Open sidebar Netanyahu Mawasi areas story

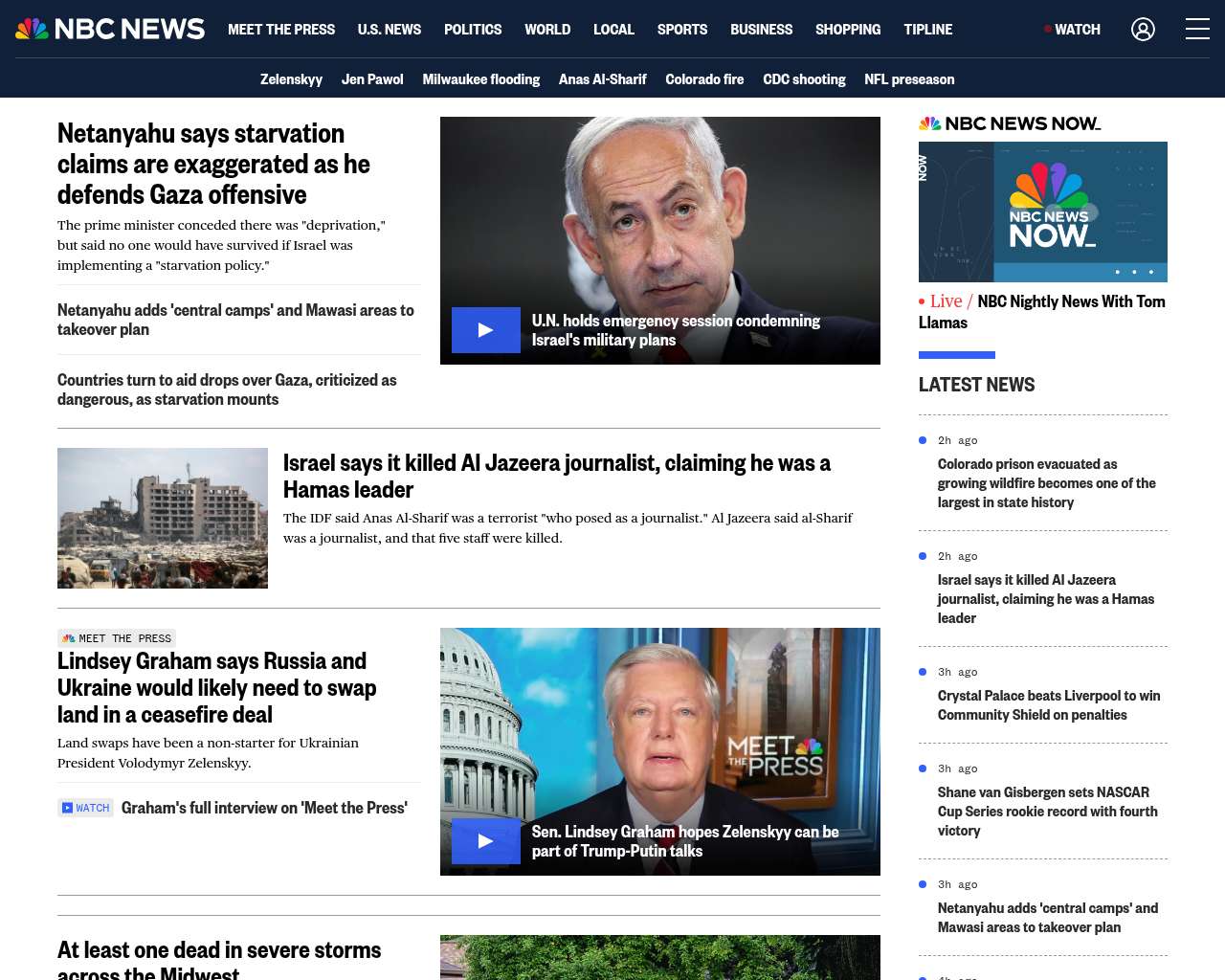click(x=1048, y=918)
